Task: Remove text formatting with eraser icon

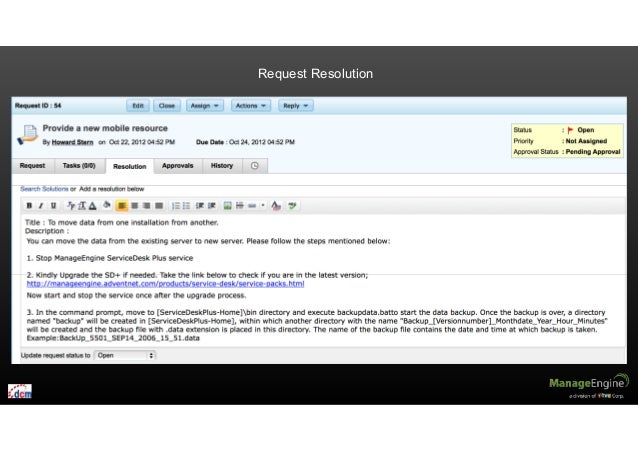Action: point(276,206)
